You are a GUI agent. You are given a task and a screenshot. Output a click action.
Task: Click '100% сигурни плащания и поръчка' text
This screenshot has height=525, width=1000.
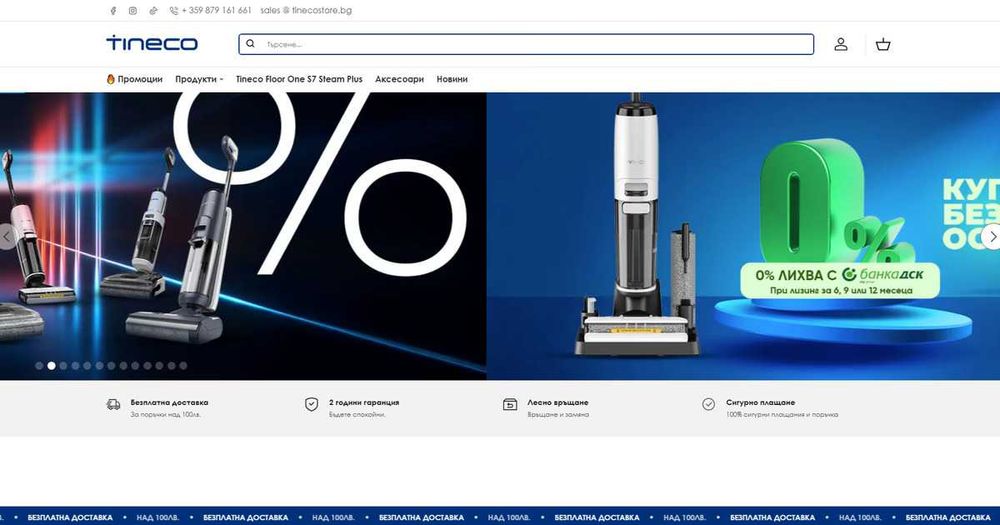coord(782,415)
